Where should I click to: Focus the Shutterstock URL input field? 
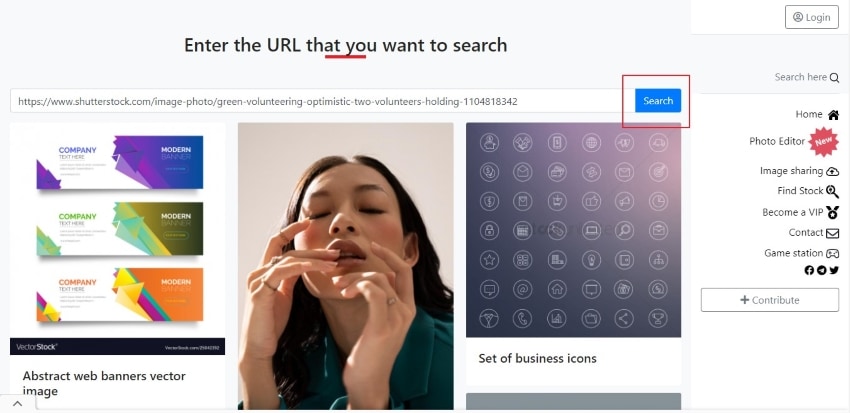click(323, 101)
